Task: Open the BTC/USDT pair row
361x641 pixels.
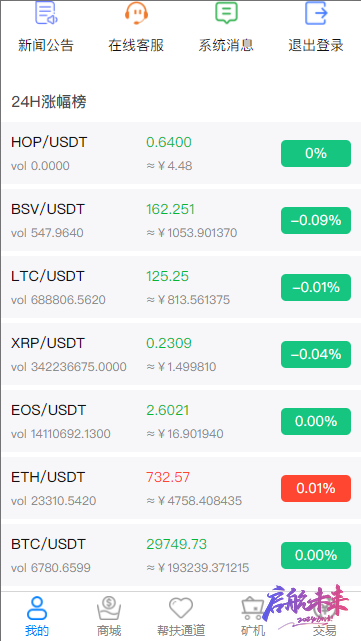Action: tap(181, 555)
